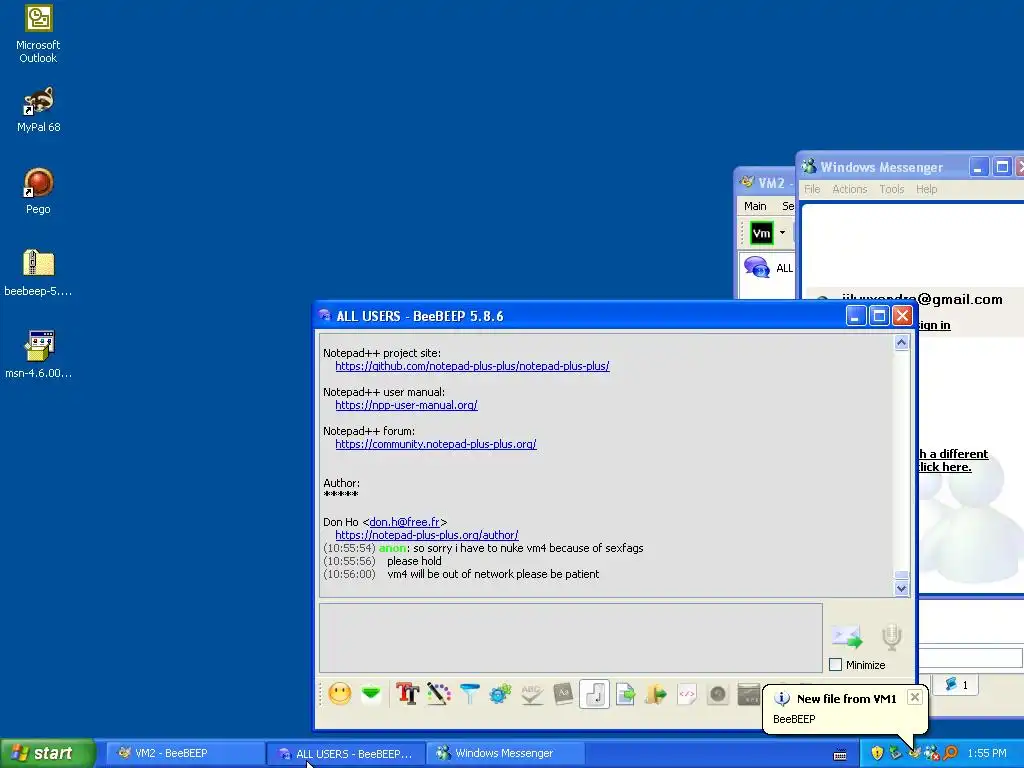The image size is (1024, 768).
Task: Click the system clock showing 1:55 PM
Action: point(987,753)
